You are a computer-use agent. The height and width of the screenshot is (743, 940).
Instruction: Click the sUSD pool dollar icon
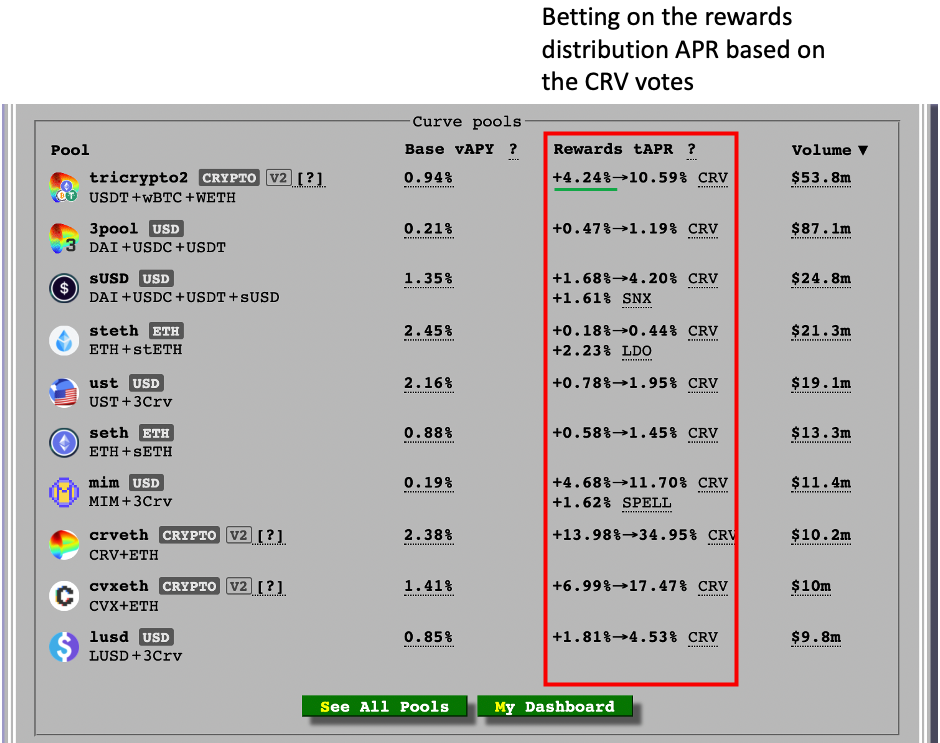(x=64, y=288)
